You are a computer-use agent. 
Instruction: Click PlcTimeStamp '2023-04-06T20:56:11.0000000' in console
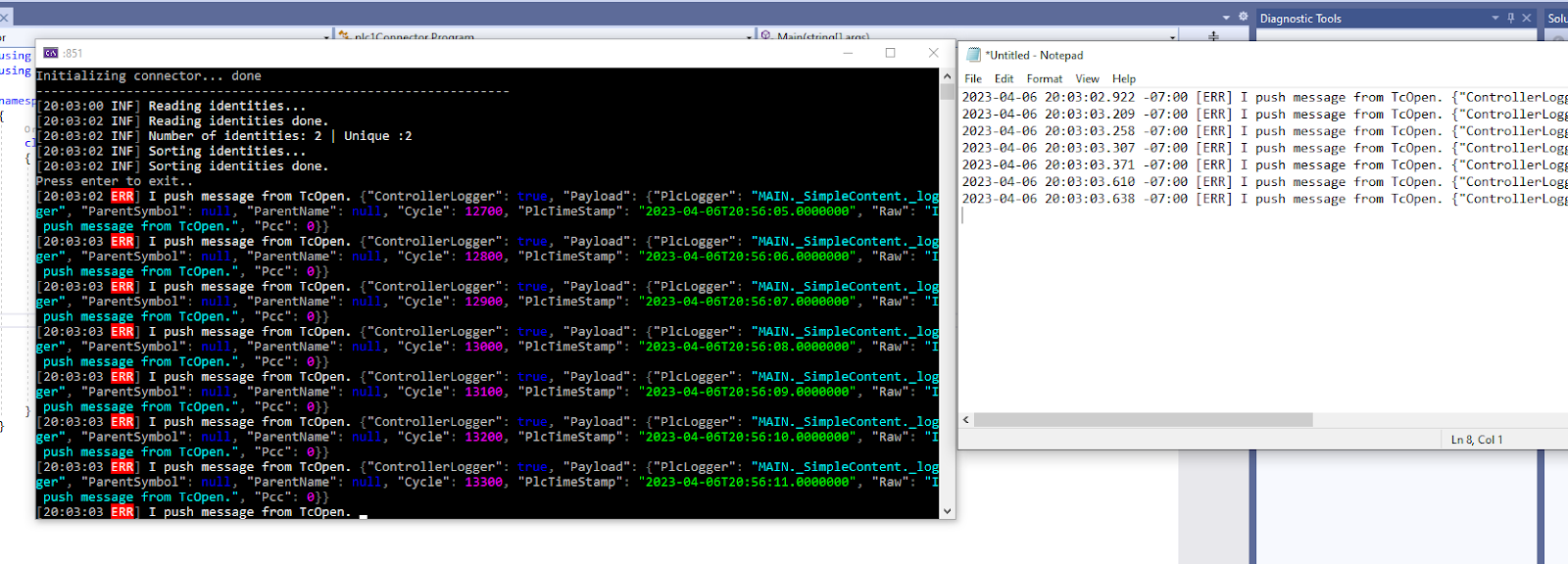748,482
